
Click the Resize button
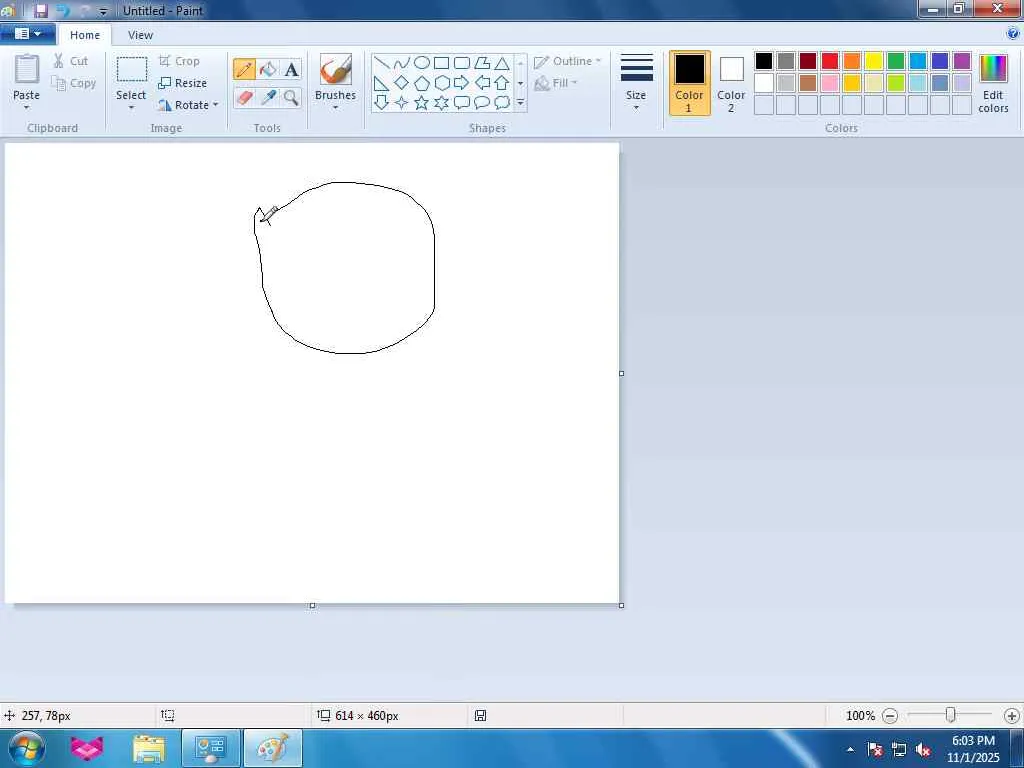pos(183,83)
